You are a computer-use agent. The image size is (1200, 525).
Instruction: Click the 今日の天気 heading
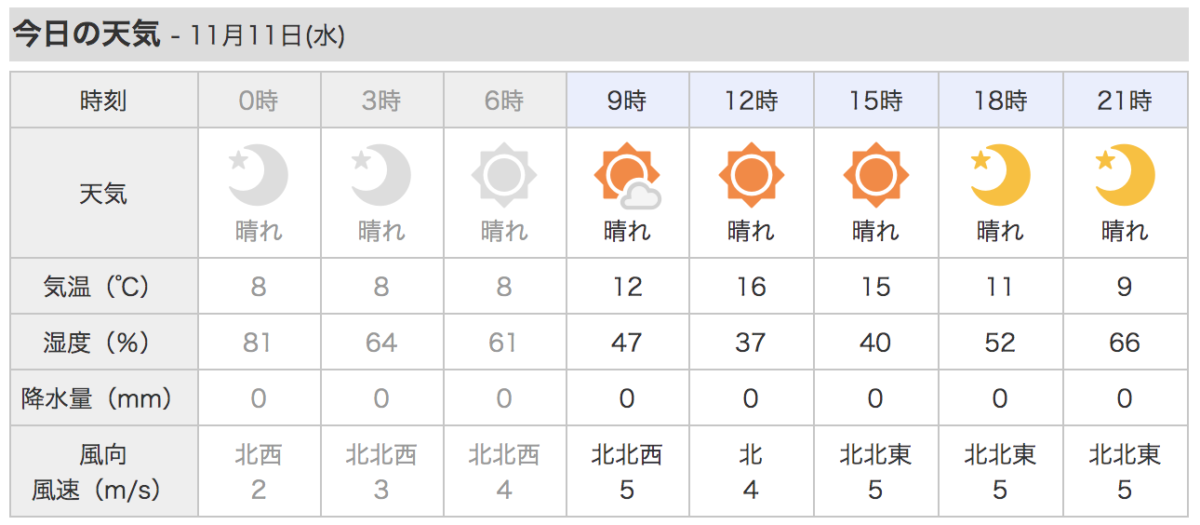86,35
